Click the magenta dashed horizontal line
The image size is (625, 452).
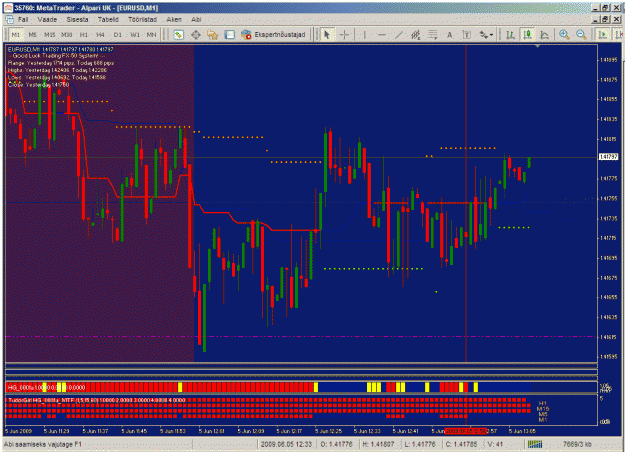(301, 337)
